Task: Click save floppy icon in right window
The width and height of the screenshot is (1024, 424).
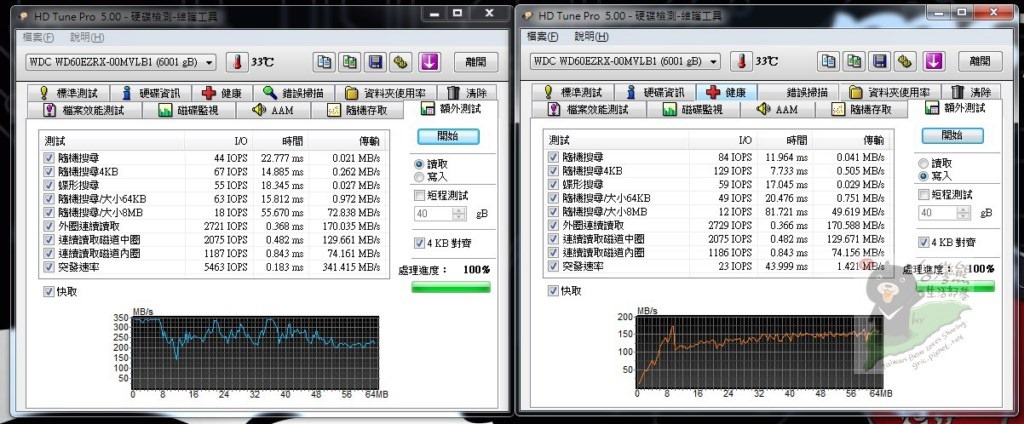Action: point(880,62)
